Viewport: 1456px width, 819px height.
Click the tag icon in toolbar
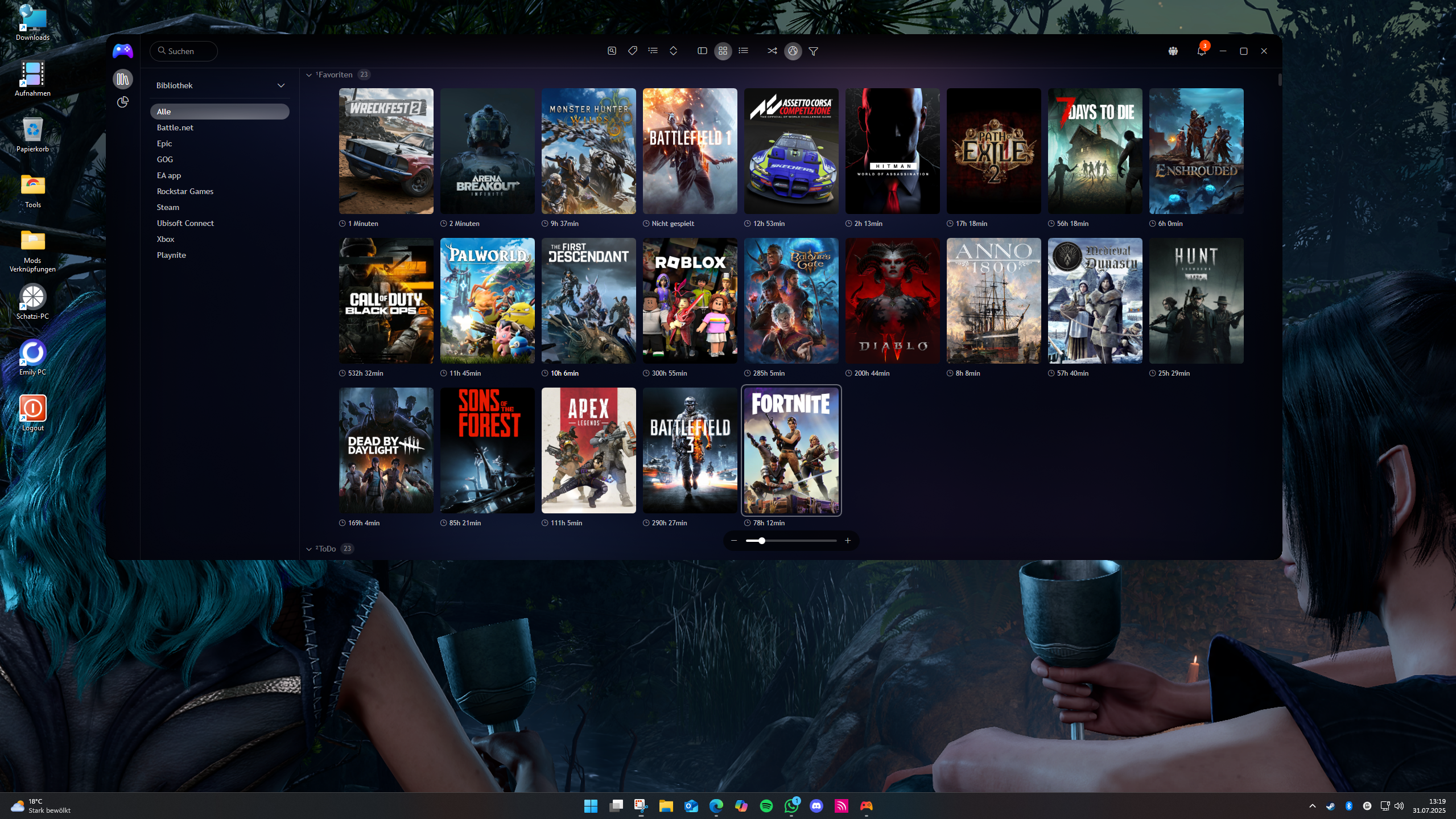tap(632, 51)
